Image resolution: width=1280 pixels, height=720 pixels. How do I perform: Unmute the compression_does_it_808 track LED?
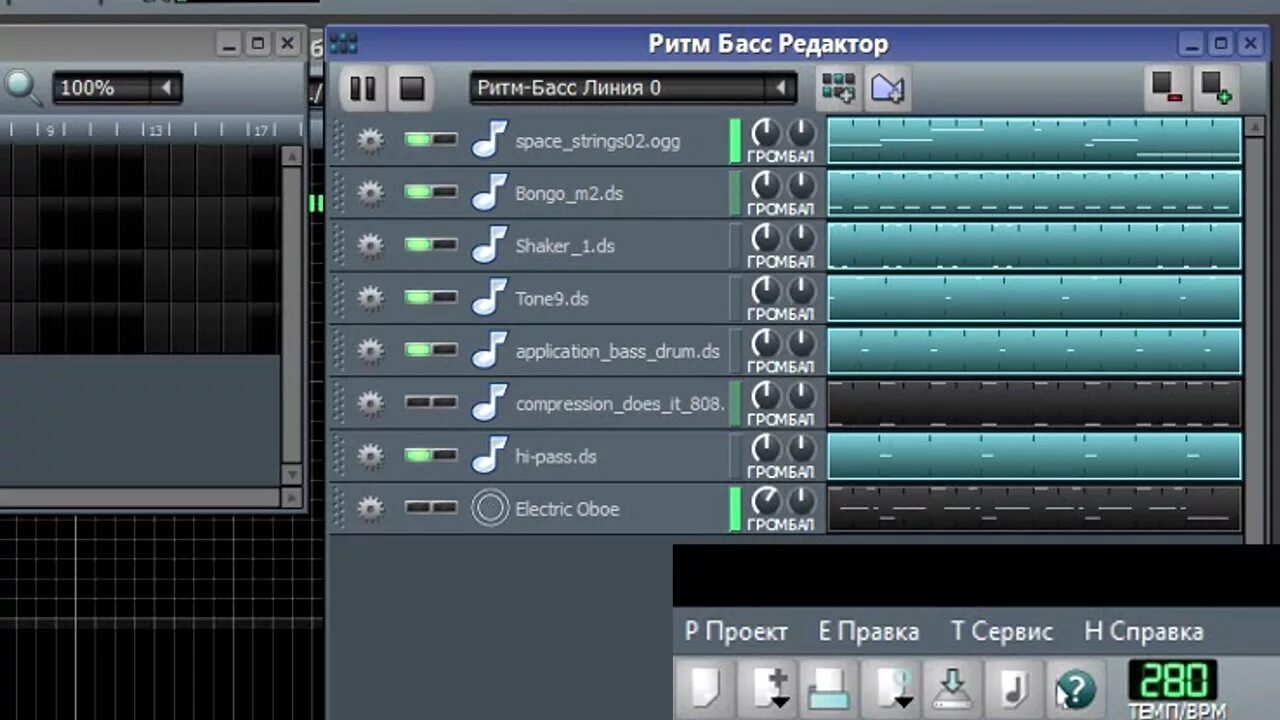(418, 402)
